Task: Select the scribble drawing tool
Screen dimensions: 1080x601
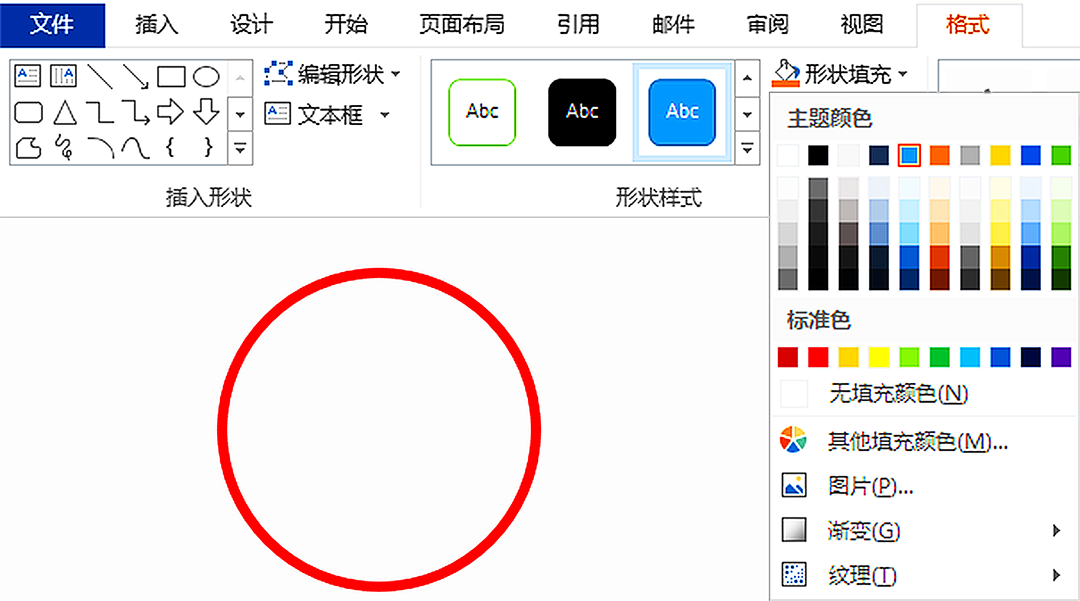Action: pyautogui.click(x=64, y=147)
